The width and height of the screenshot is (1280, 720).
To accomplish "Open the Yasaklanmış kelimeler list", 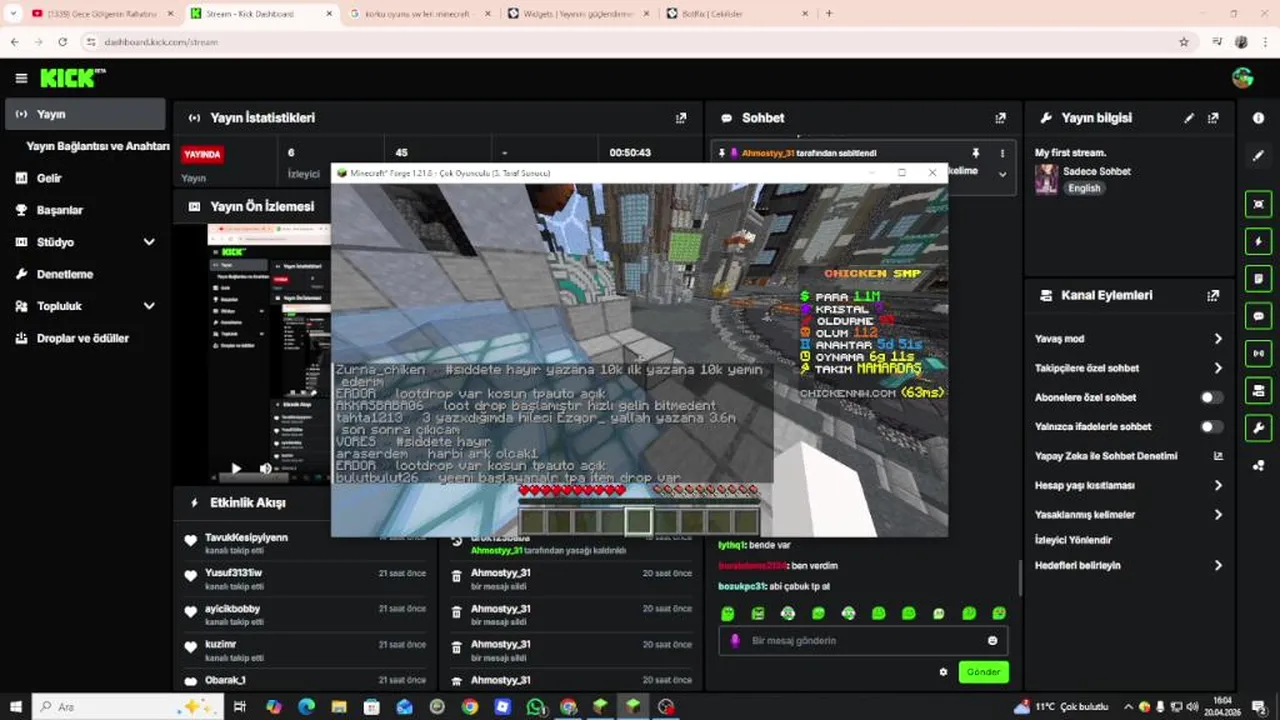I will coord(1129,515).
